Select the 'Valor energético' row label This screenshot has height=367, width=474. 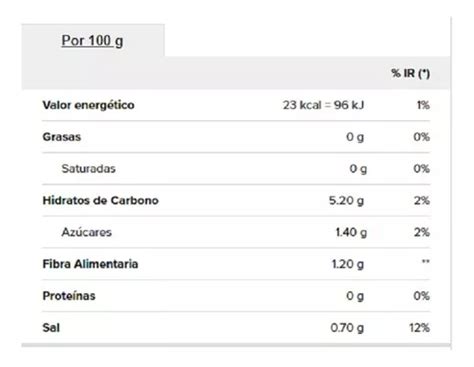(x=88, y=105)
